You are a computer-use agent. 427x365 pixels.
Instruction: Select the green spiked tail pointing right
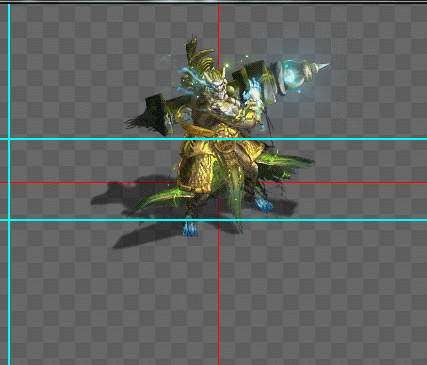pyautogui.click(x=287, y=164)
